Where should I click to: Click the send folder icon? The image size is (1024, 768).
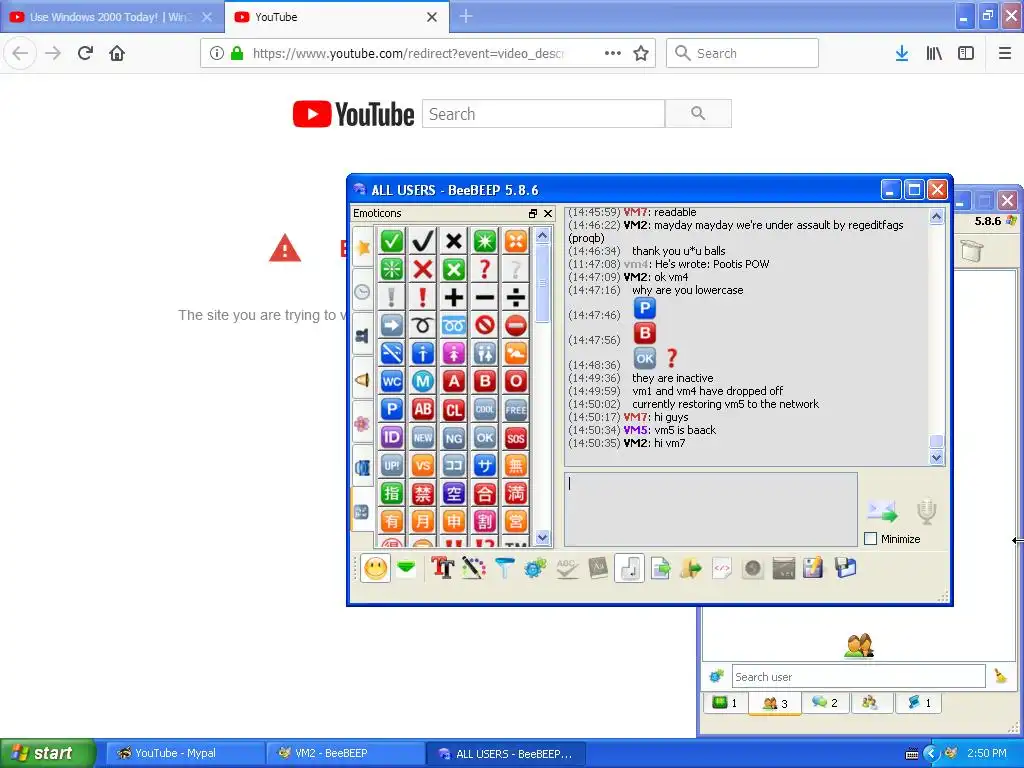pyautogui.click(x=691, y=568)
